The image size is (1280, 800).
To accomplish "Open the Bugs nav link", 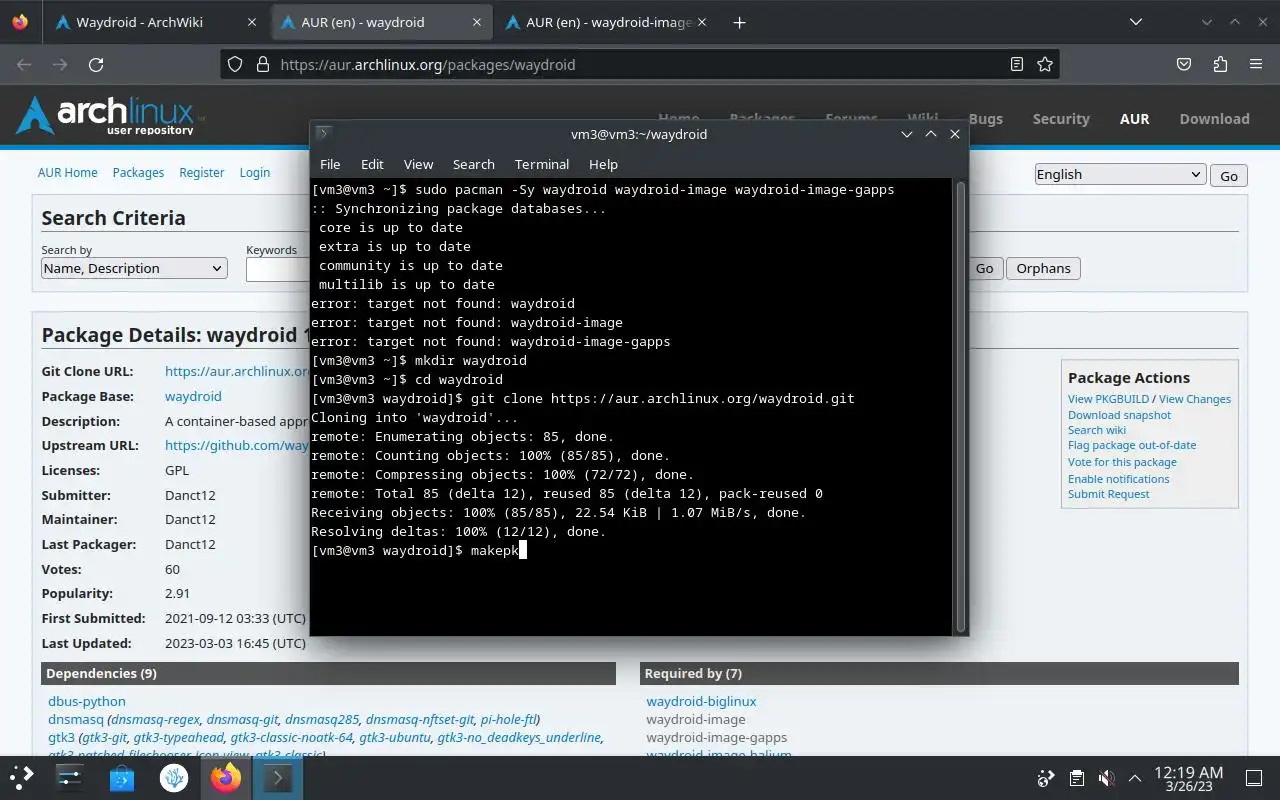I will (x=985, y=118).
